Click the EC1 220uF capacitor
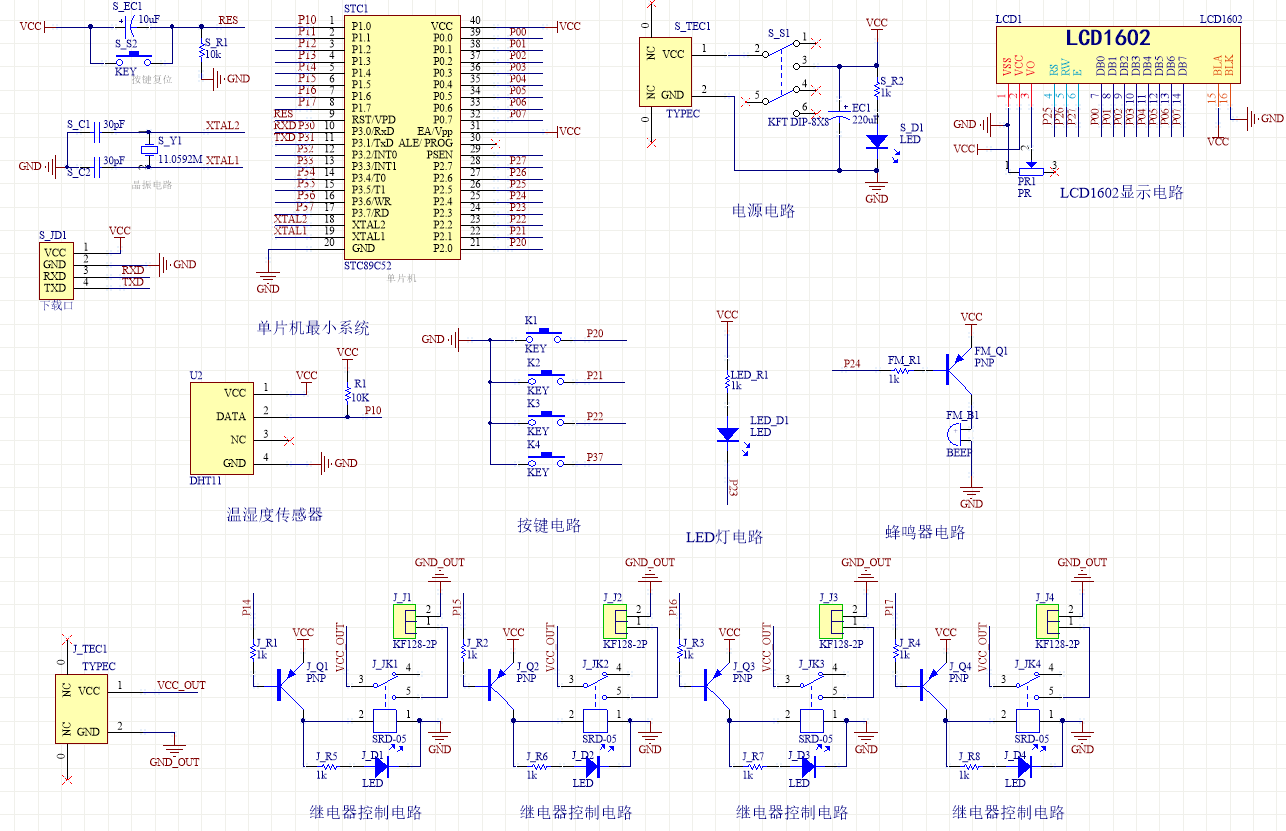Image resolution: width=1286 pixels, height=831 pixels. [x=839, y=112]
